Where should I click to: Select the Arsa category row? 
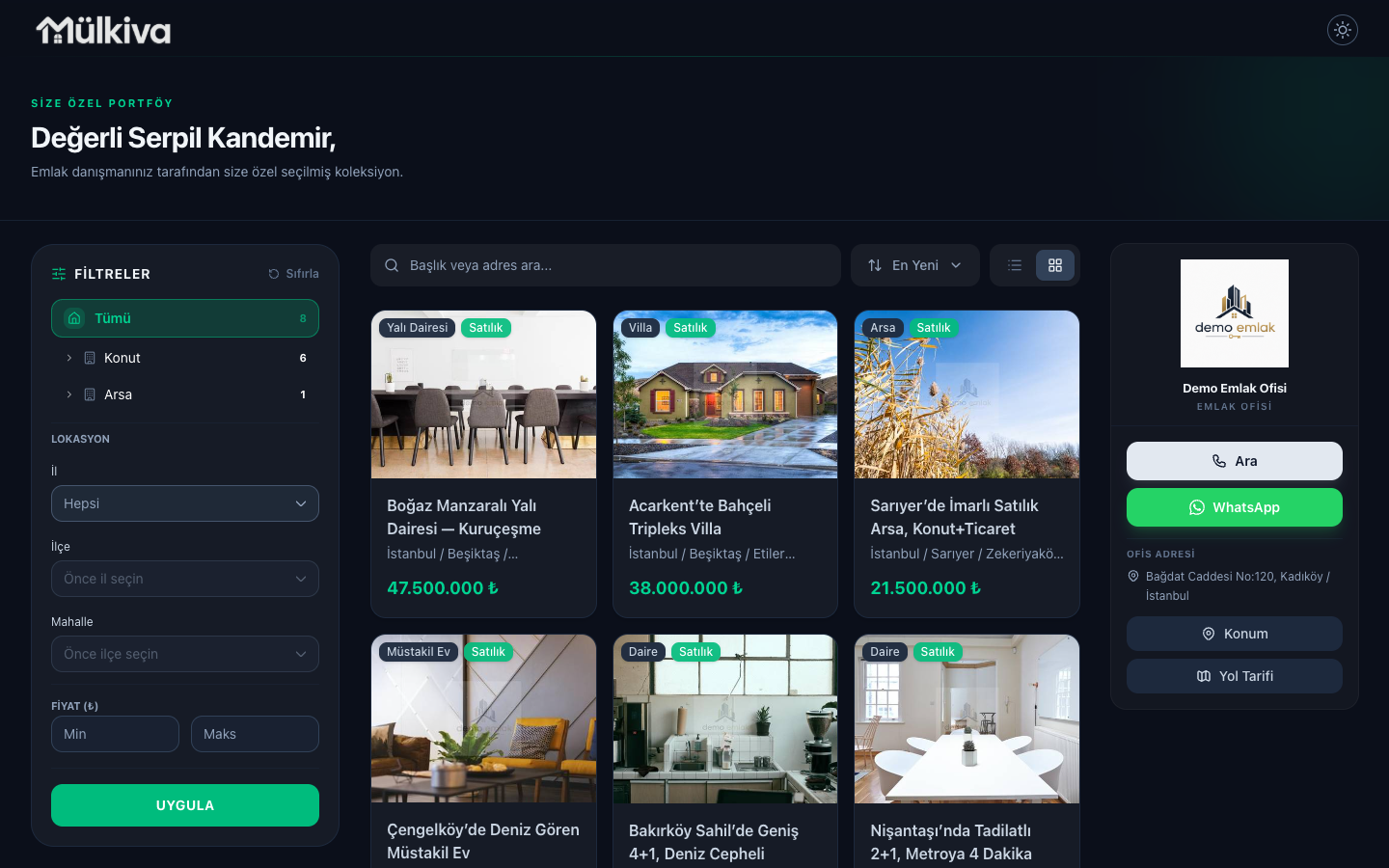(x=185, y=394)
